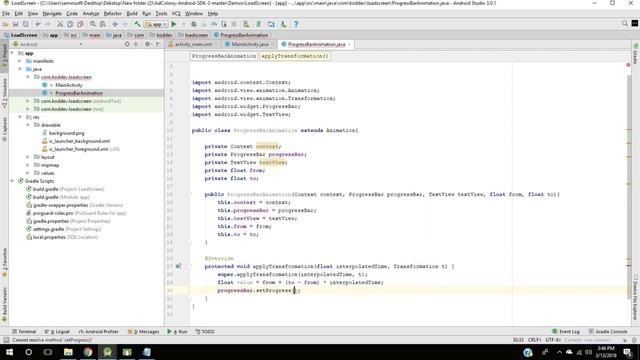Open the Android Profiler tool window
This screenshot has height=360, width=640.
pyautogui.click(x=98, y=331)
